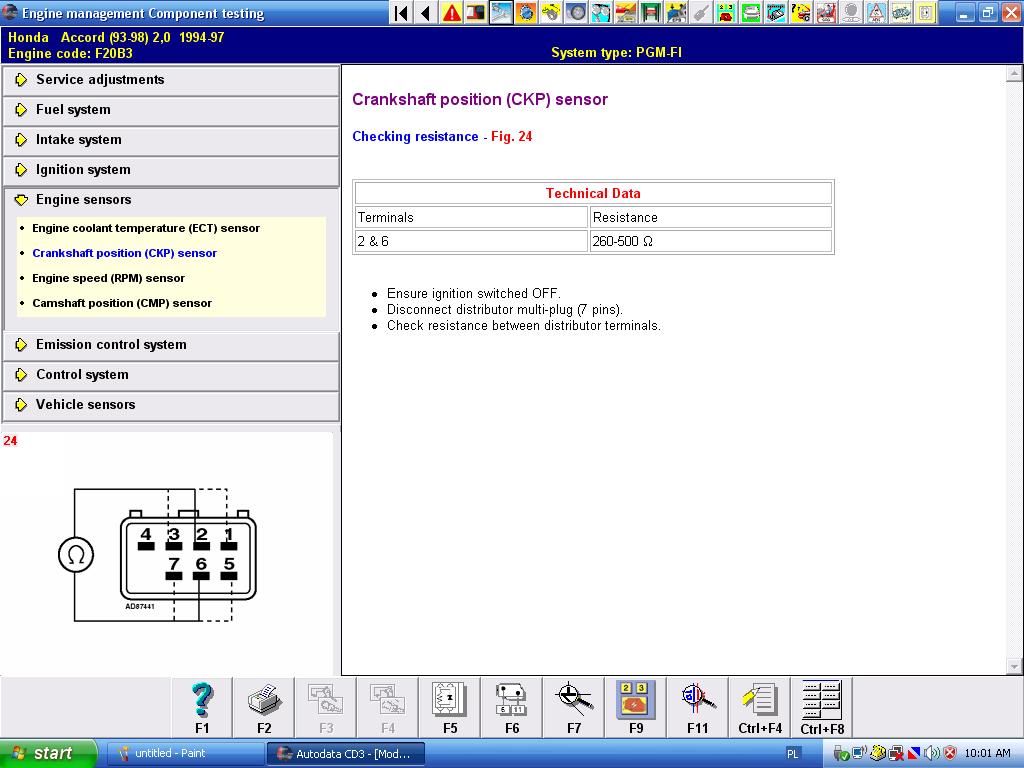The width and height of the screenshot is (1024, 768).
Task: Open the red warning triangle icon
Action: coord(451,12)
